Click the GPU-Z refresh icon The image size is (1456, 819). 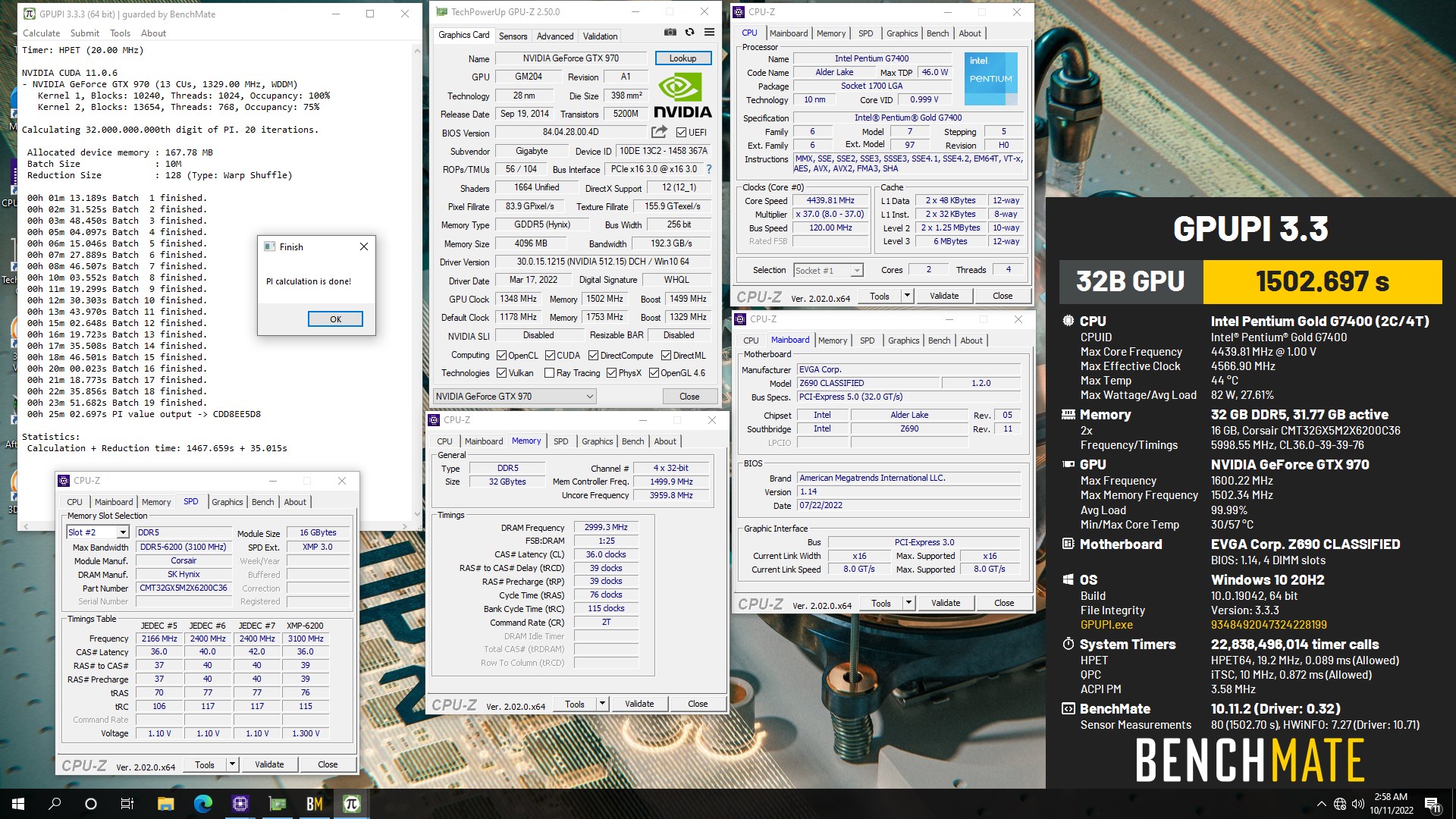(x=689, y=33)
